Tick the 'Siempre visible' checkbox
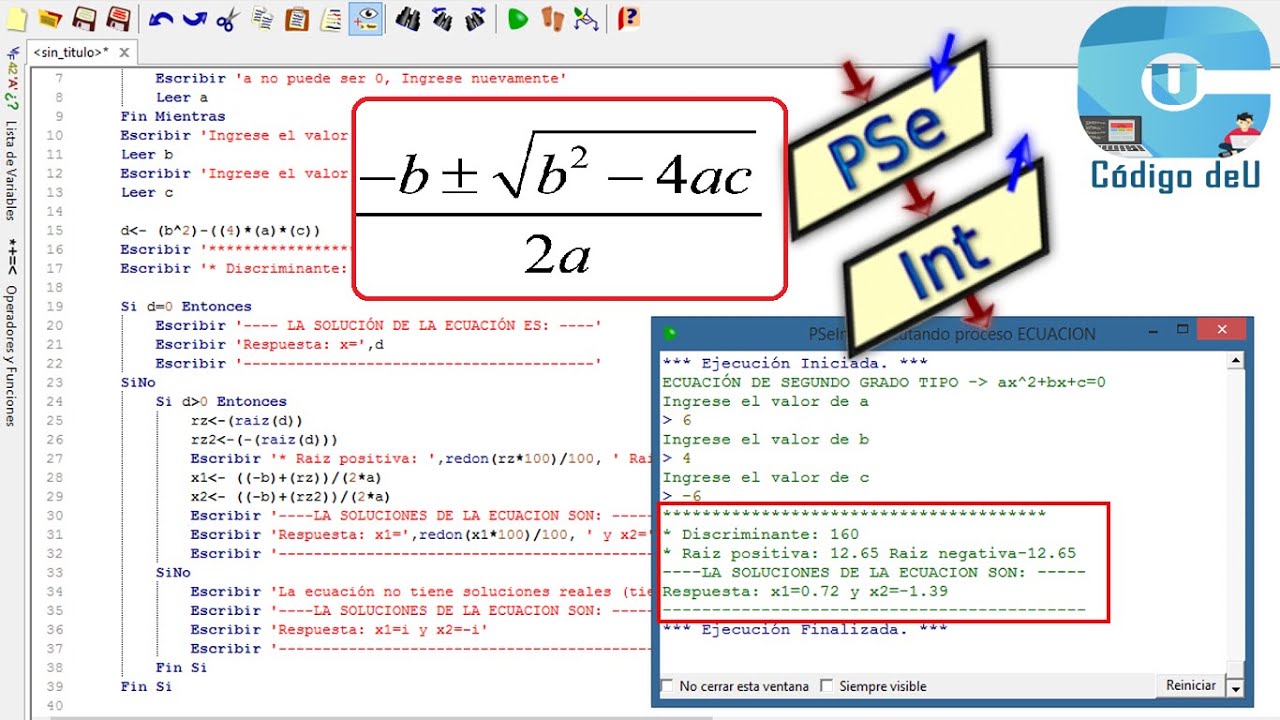 827,687
